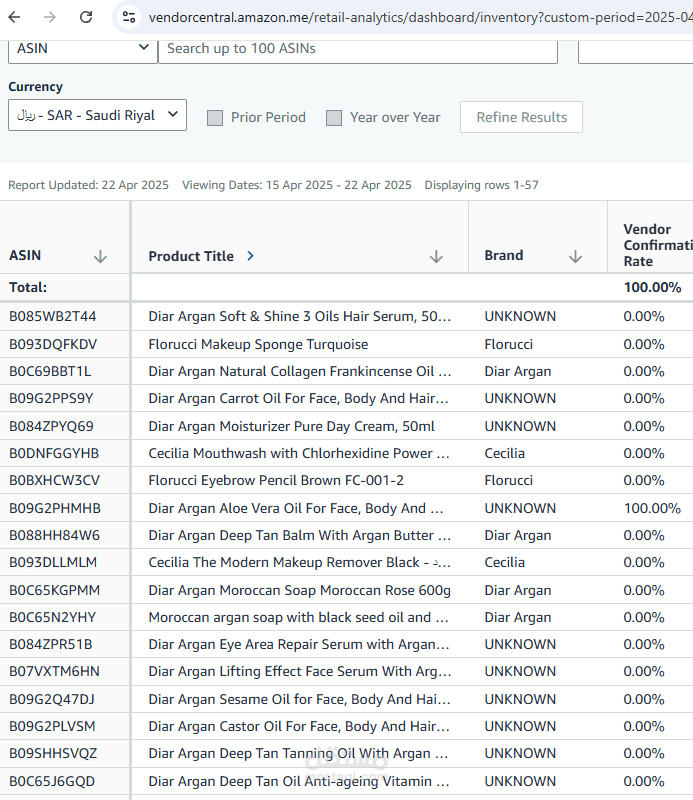Sort by Product Title column arrow
693x800 pixels.
436,256
